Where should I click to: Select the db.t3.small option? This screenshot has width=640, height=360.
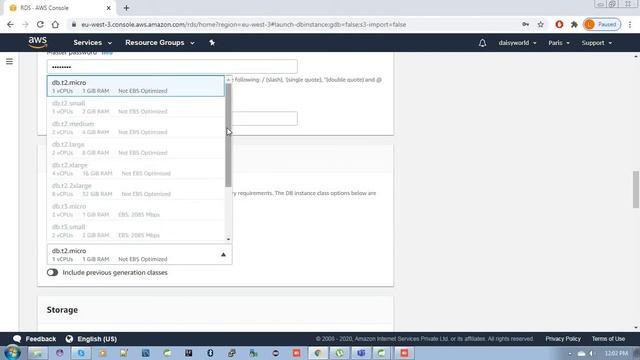pyautogui.click(x=136, y=231)
